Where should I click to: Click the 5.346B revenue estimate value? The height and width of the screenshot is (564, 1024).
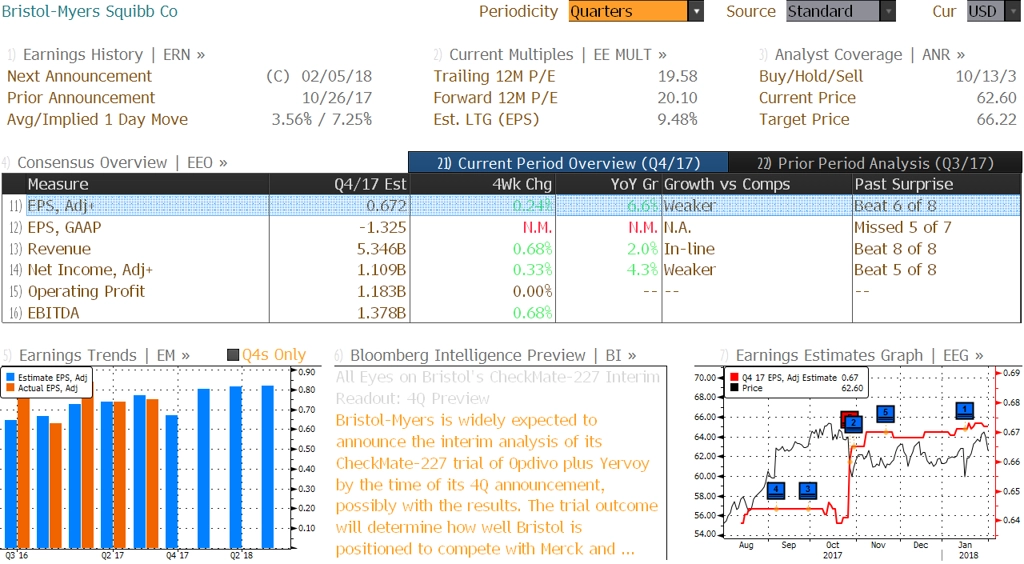(x=381, y=249)
